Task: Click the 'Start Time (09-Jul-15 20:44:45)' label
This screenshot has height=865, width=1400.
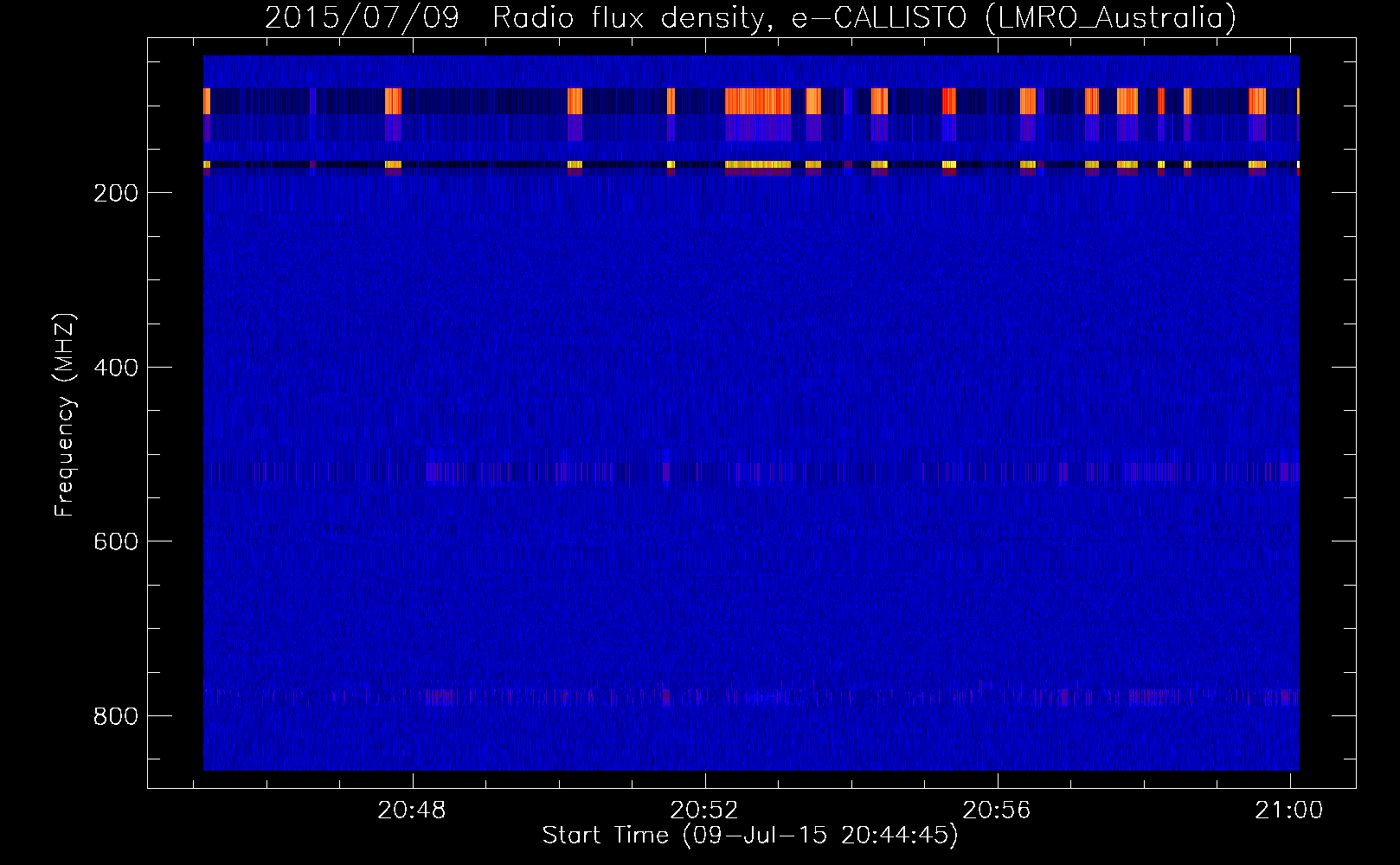Action: click(x=750, y=835)
